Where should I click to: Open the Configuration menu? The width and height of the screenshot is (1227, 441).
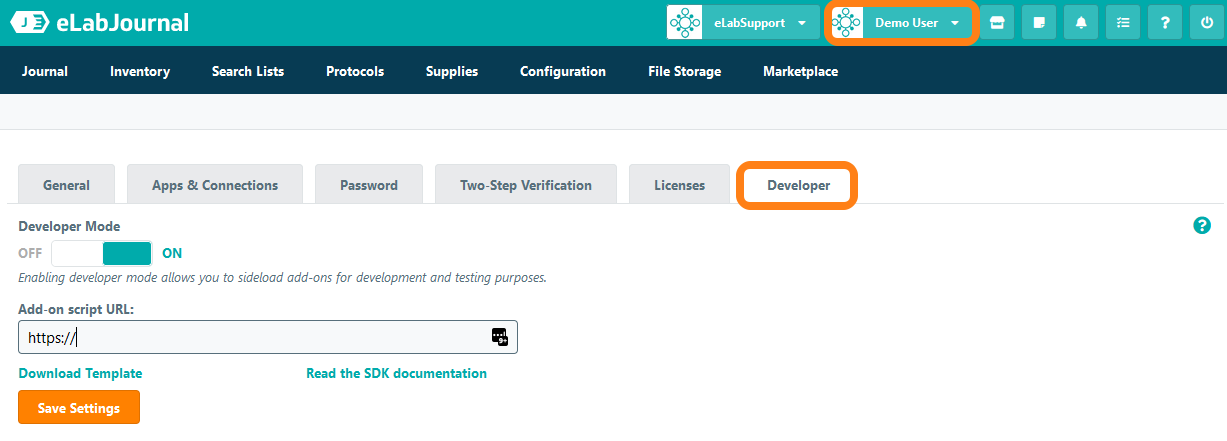(x=562, y=71)
